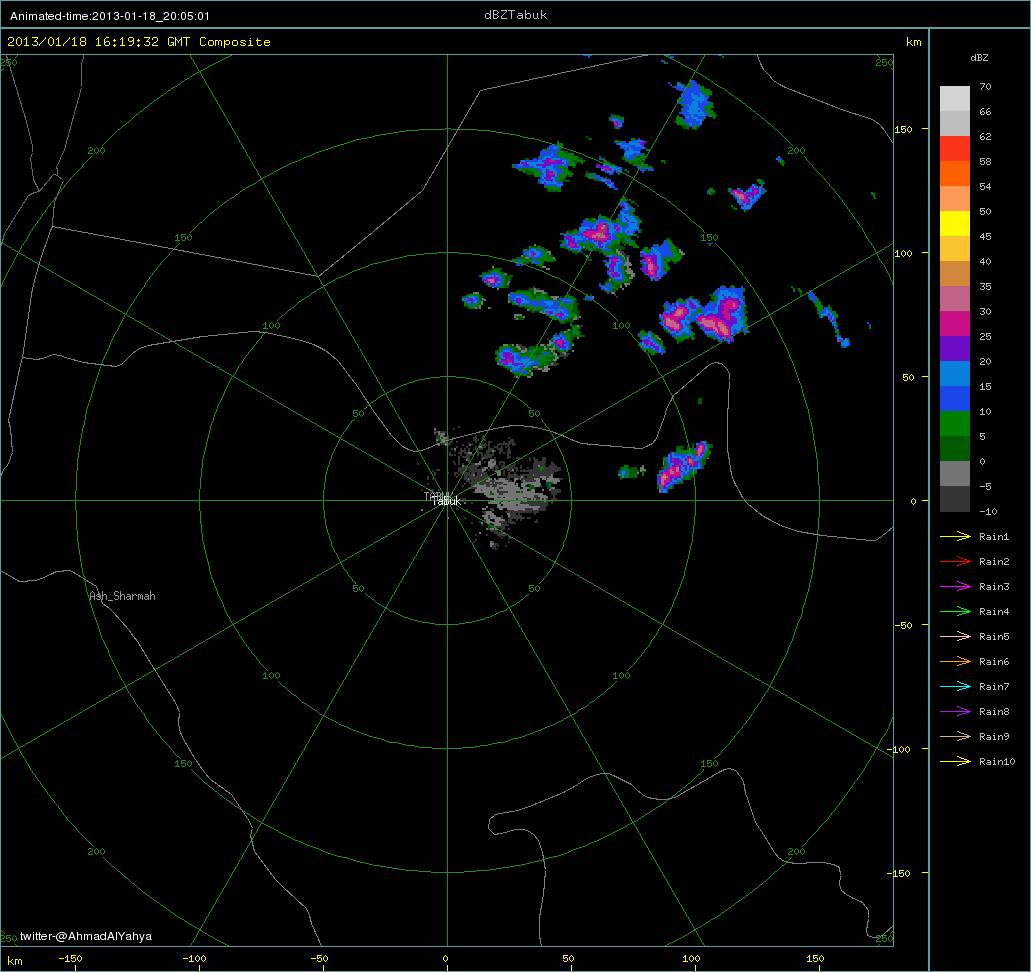Screen dimensions: 1031x972
Task: Select the light blue 15–20 dBZ legend swatch
Action: 955,374
